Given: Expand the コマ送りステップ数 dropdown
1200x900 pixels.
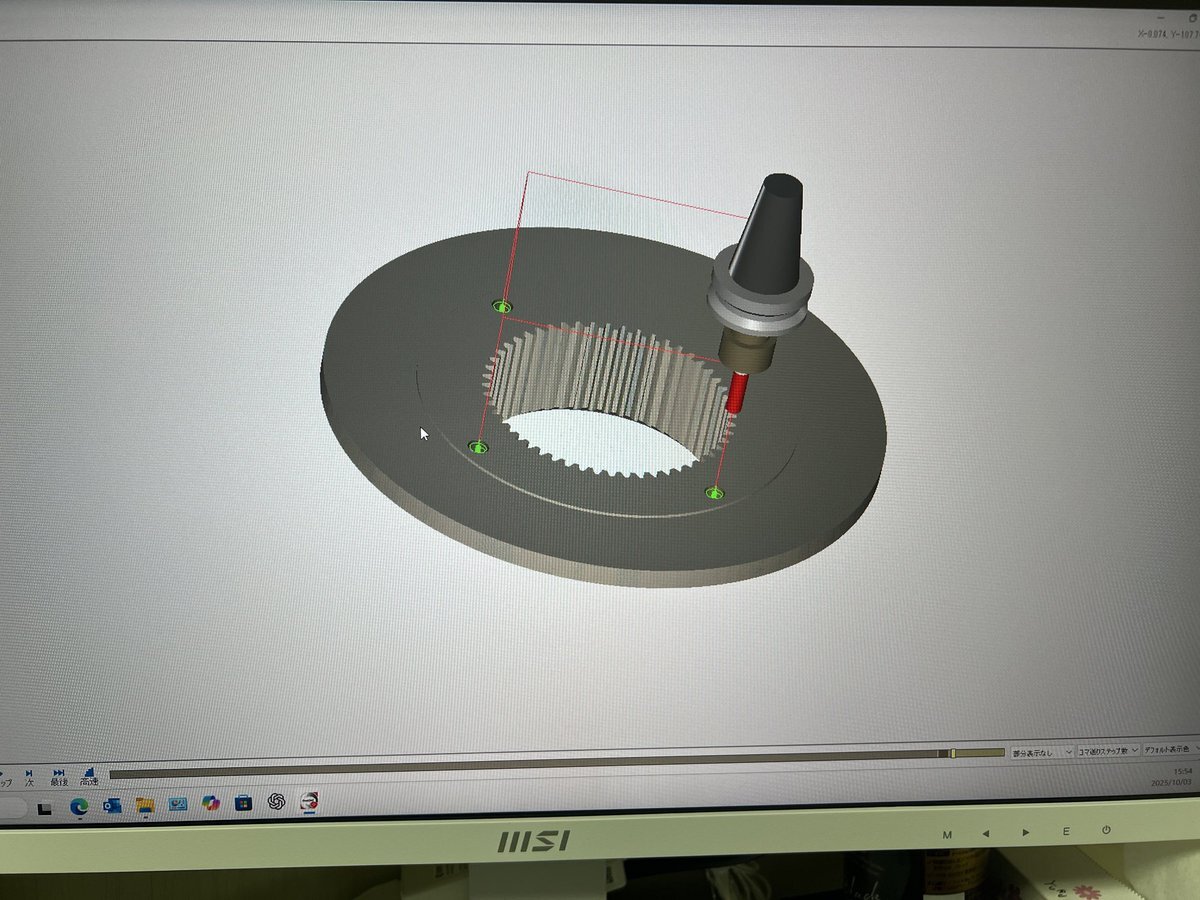Looking at the screenshot, I should (1108, 750).
